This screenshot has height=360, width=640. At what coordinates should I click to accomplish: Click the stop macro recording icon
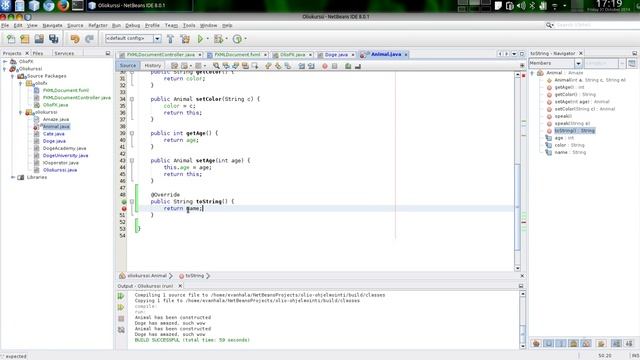pos(335,66)
